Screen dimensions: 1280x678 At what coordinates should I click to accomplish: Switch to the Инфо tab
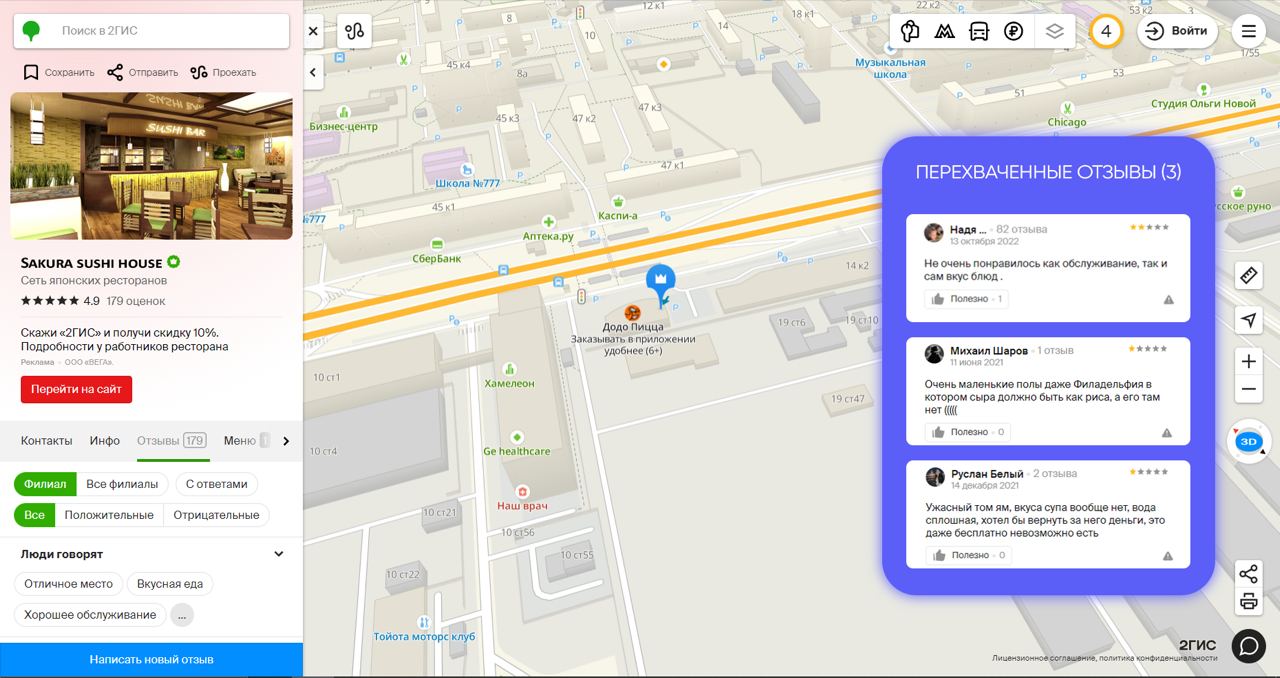[x=105, y=441]
